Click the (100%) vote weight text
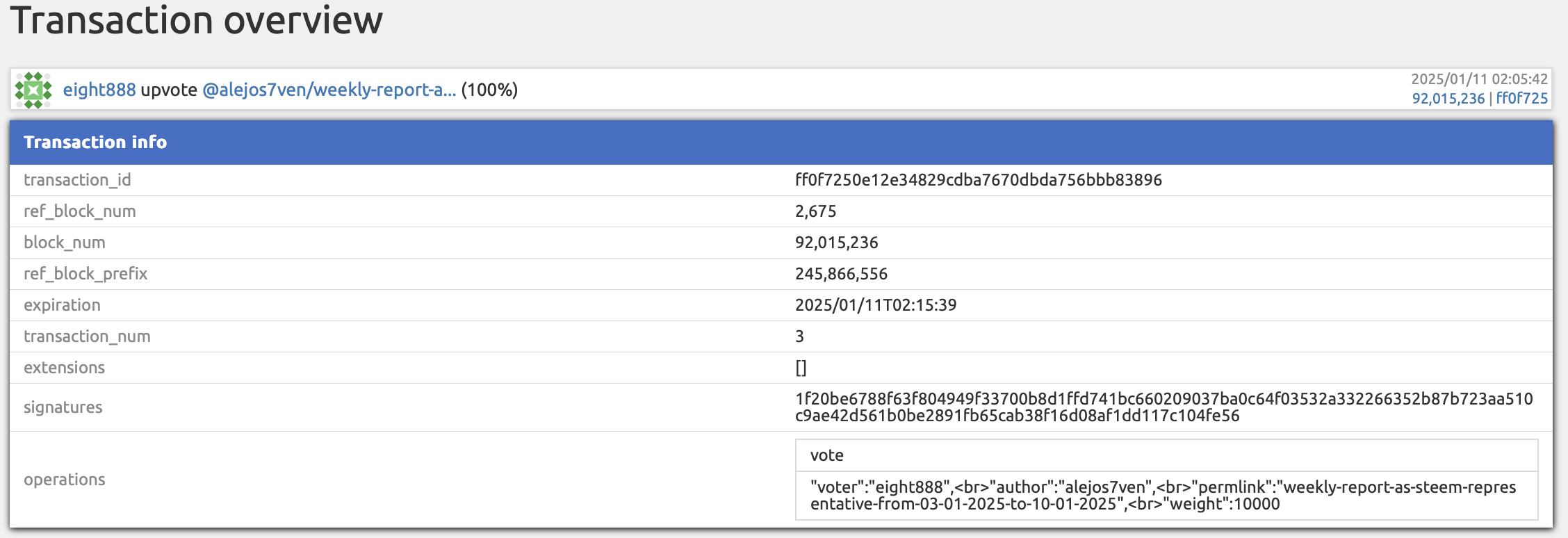The height and width of the screenshot is (538, 1568). pos(489,90)
